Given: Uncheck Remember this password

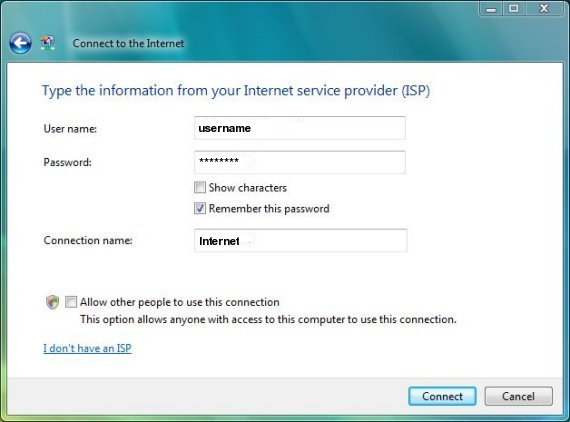Looking at the screenshot, I should coord(200,208).
